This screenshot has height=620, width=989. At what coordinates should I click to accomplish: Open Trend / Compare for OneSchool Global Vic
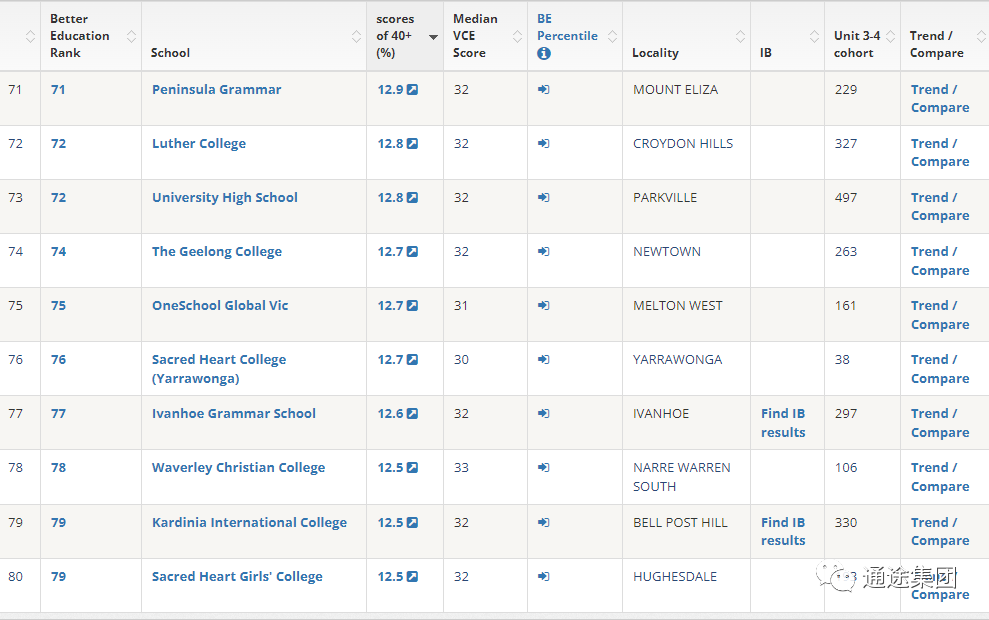coord(940,315)
